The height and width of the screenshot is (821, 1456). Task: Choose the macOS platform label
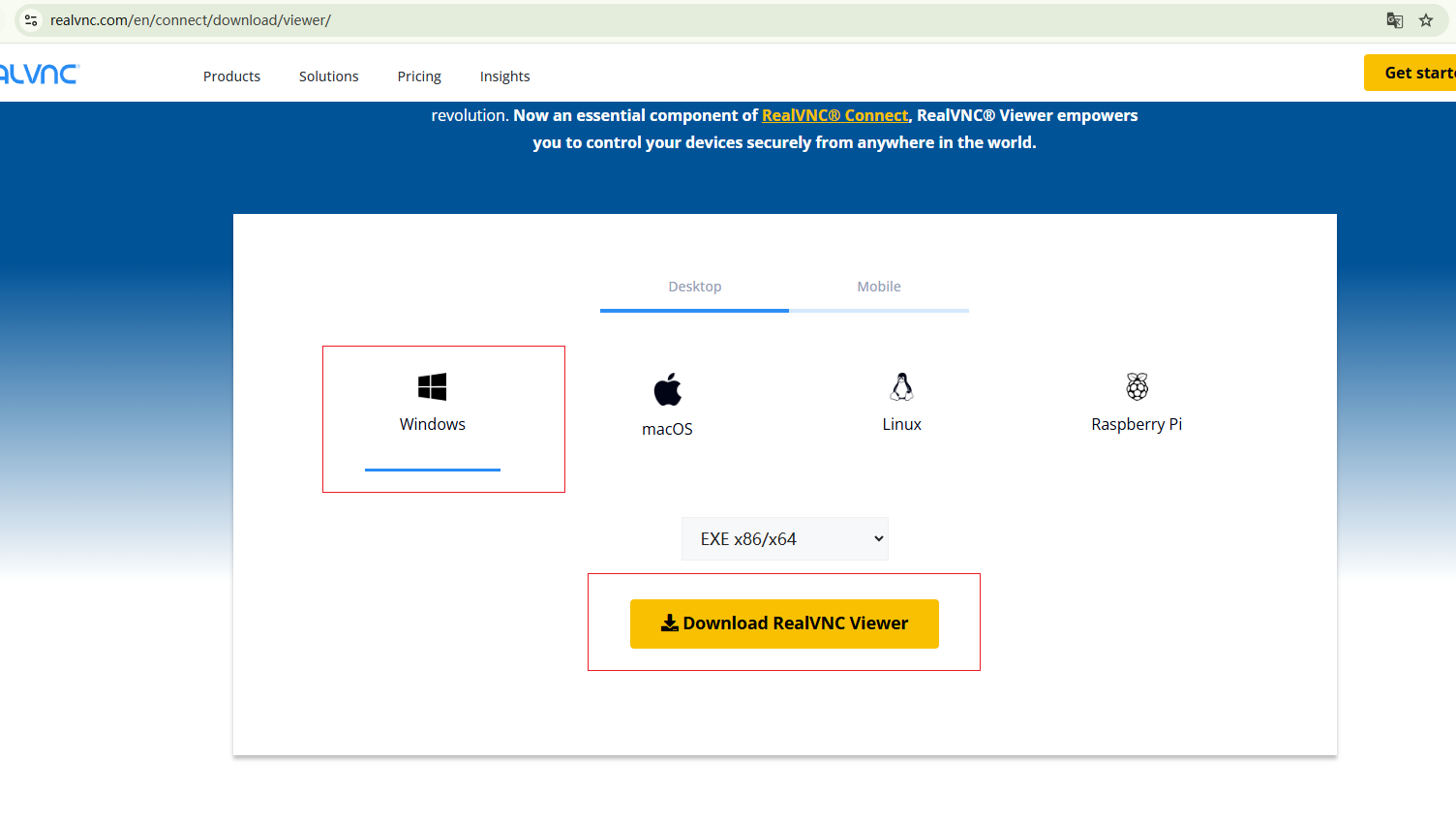[667, 429]
